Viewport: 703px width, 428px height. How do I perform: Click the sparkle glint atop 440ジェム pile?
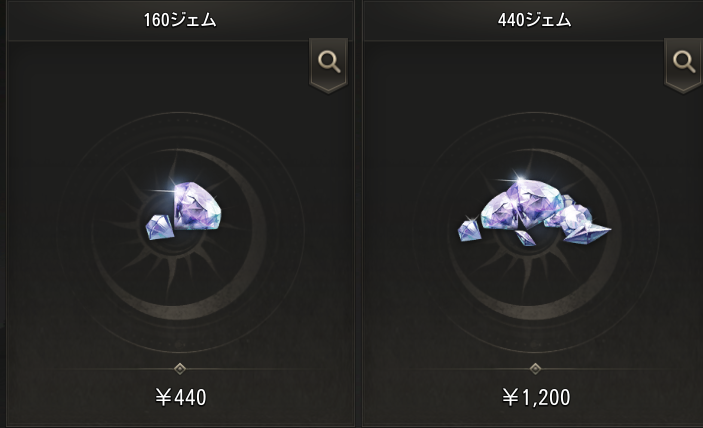click(519, 178)
